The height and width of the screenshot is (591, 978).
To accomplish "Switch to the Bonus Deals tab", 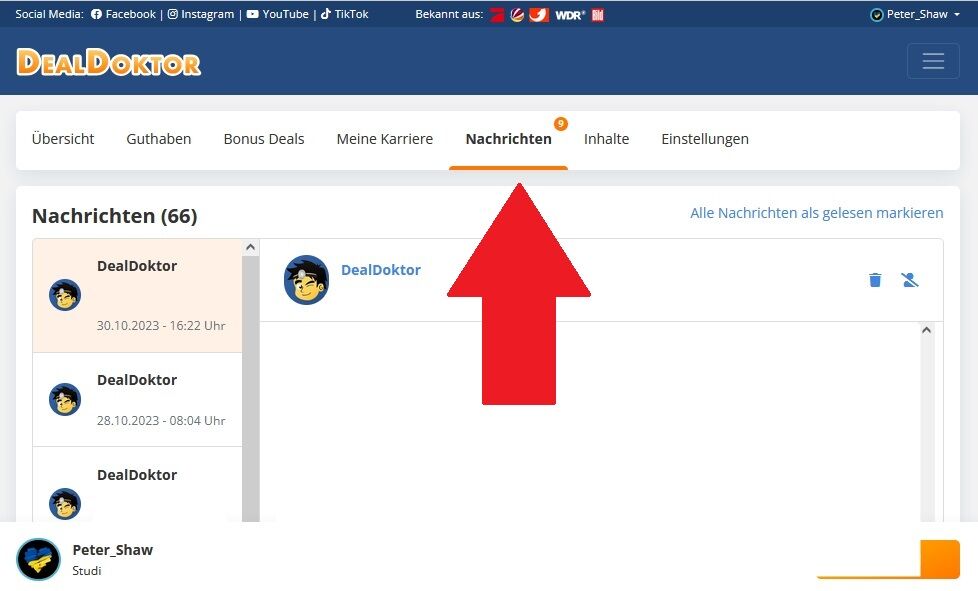I will pyautogui.click(x=264, y=139).
